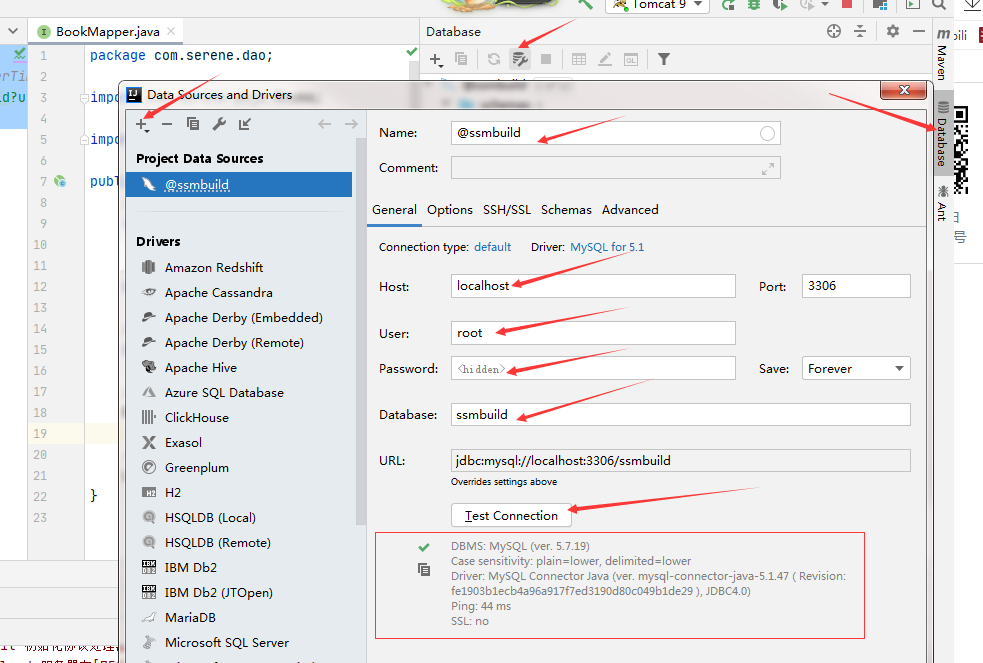Click the plus icon in Database tool window

[x=436, y=60]
